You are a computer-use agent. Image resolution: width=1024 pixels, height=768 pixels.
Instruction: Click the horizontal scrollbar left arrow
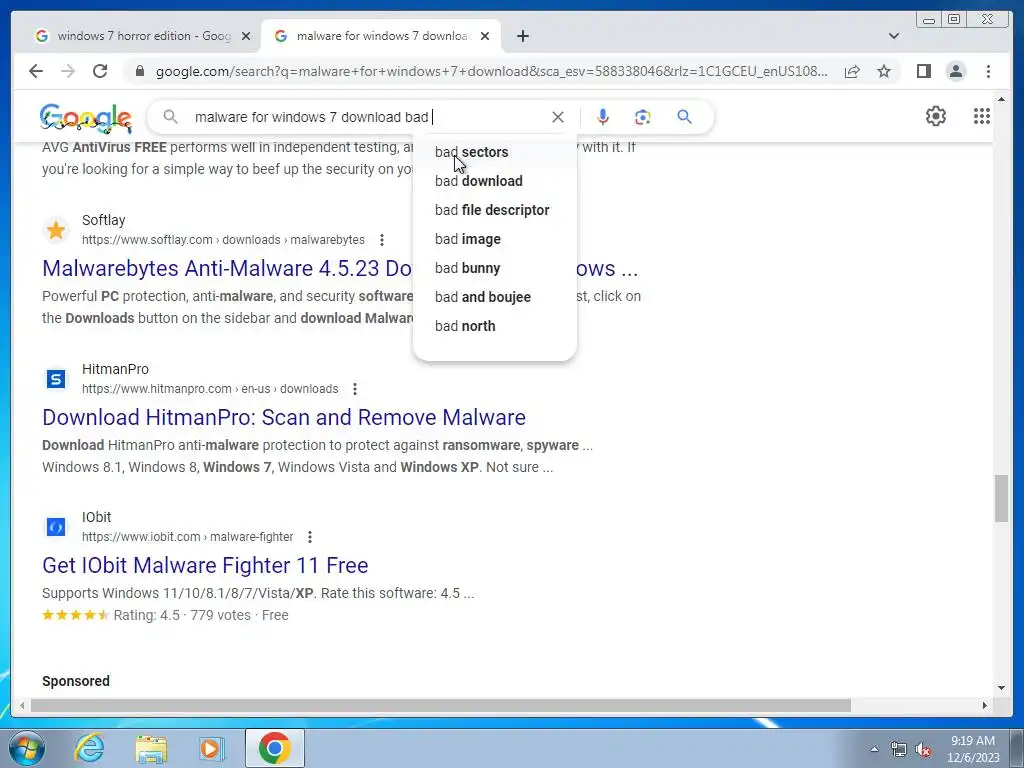point(22,705)
